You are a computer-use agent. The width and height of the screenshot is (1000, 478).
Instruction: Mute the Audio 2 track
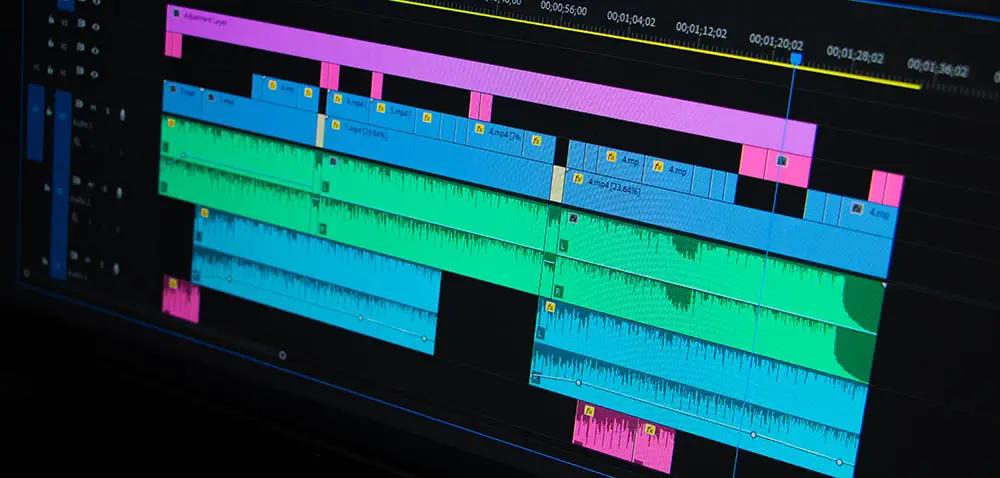pos(91,184)
